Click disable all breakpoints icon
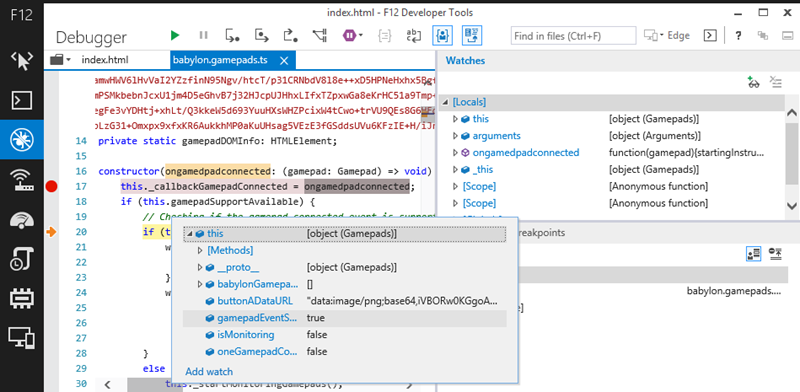The image size is (800, 392). [x=776, y=253]
